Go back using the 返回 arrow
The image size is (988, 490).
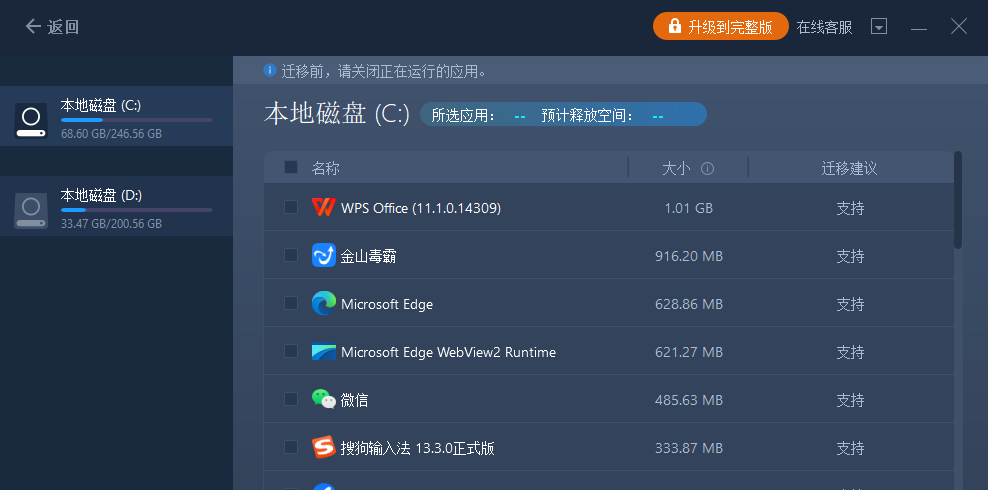[33, 26]
